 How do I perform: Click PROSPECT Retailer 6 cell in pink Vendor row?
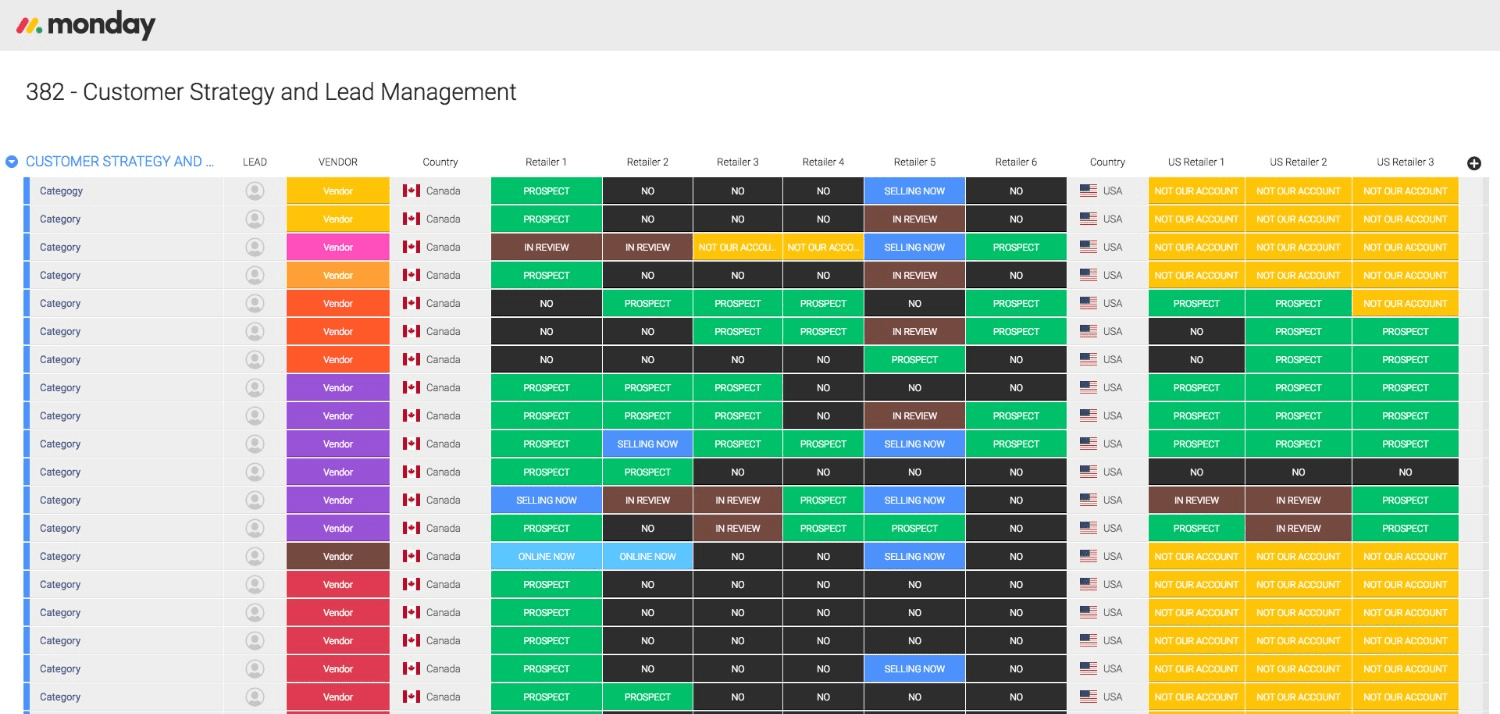click(1016, 247)
